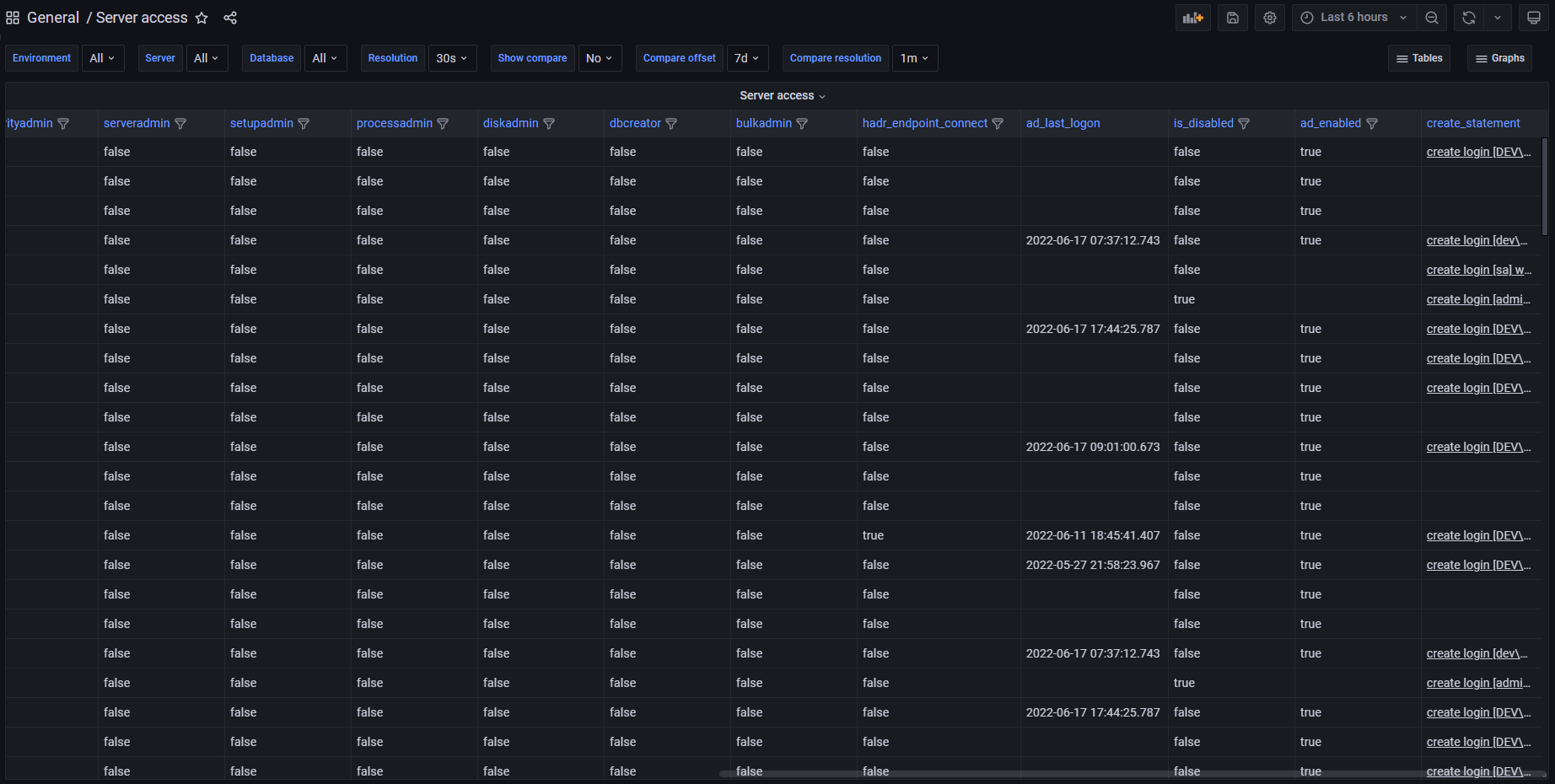The width and height of the screenshot is (1555, 784).
Task: Save the current dashboard
Action: click(1232, 17)
